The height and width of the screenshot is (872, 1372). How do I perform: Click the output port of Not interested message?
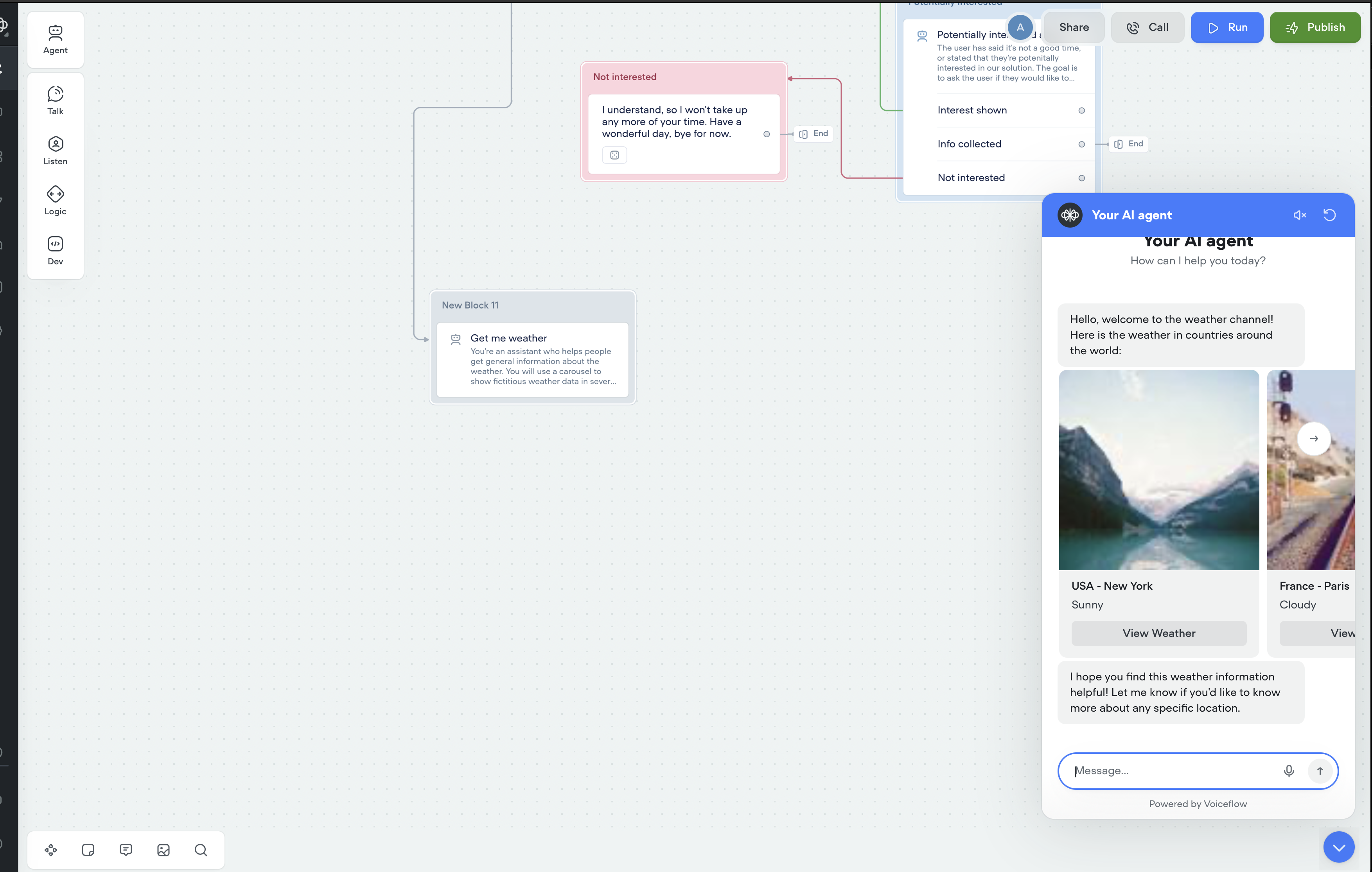point(766,134)
